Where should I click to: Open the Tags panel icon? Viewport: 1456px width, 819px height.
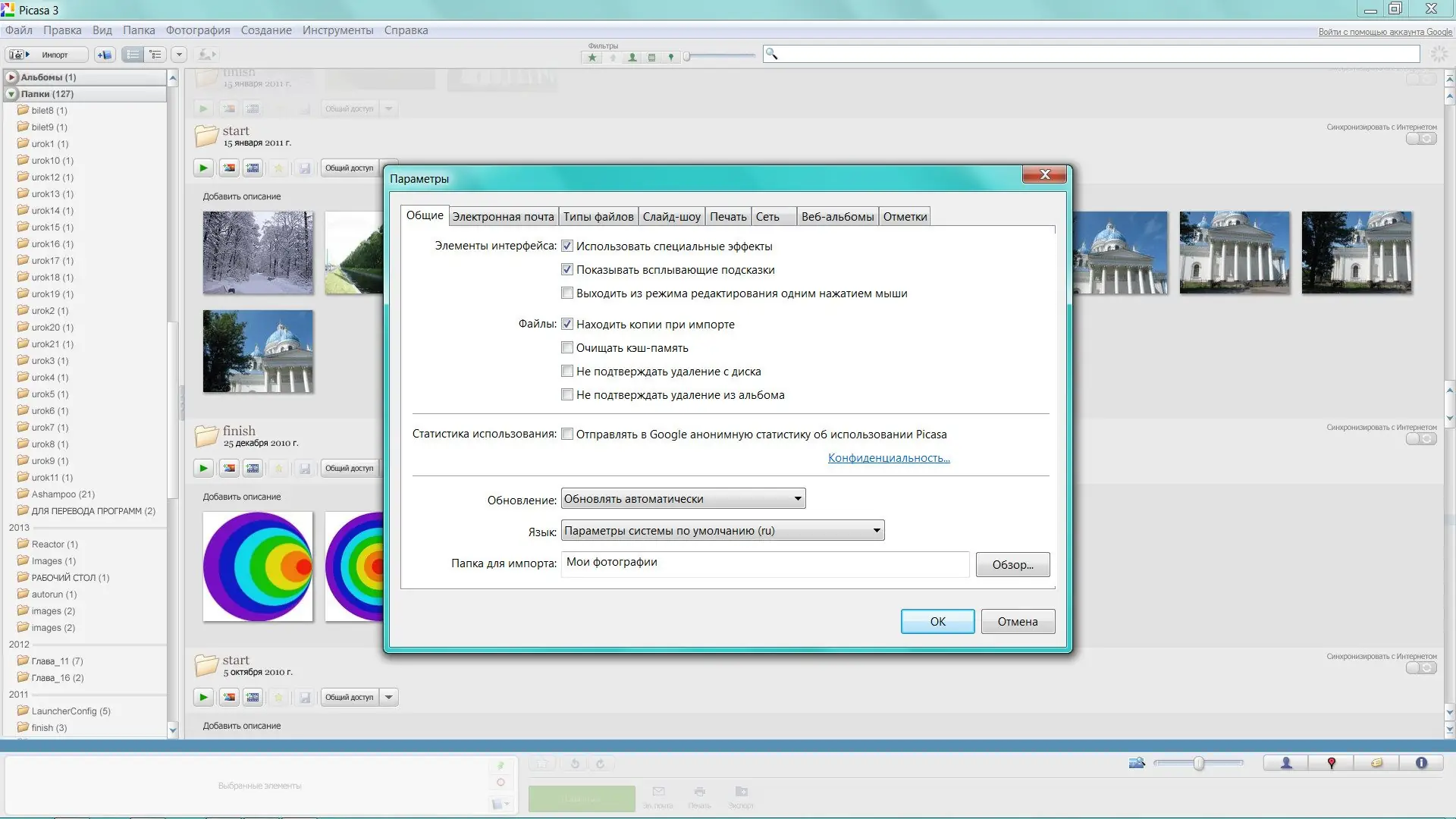[1376, 764]
